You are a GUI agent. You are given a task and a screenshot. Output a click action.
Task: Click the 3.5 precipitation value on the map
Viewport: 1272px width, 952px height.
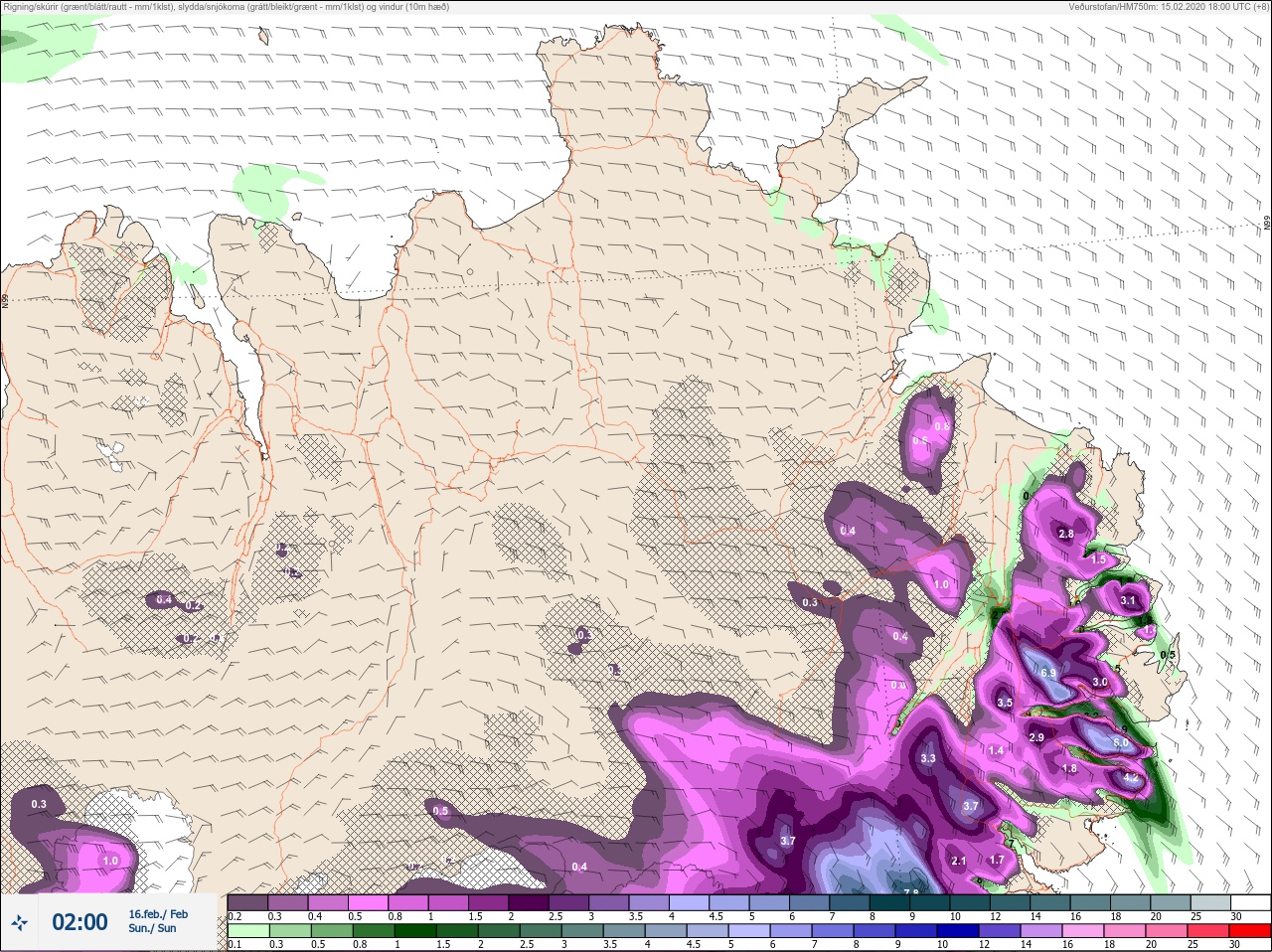coord(1005,703)
